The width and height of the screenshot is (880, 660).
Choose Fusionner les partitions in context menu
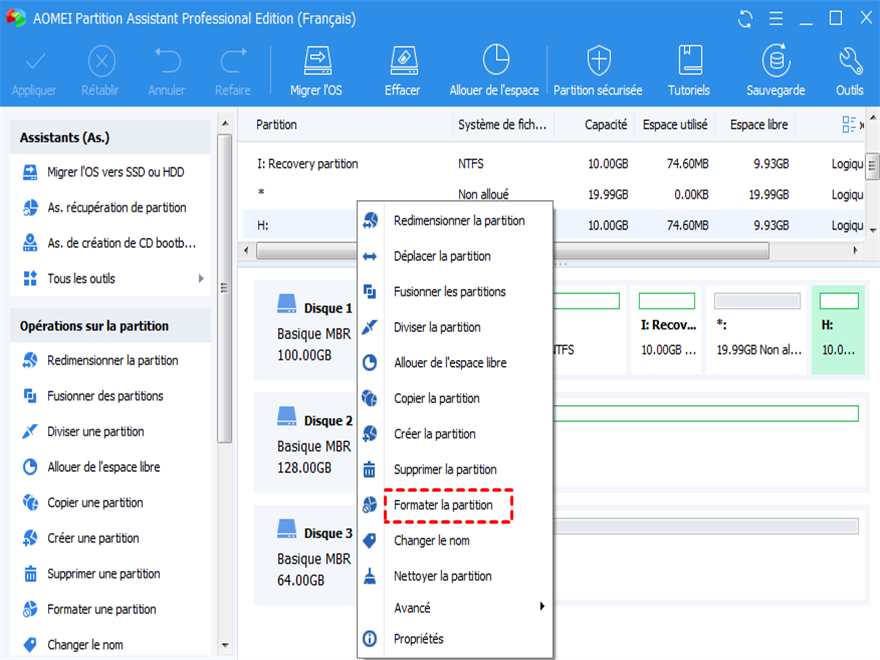pos(455,292)
